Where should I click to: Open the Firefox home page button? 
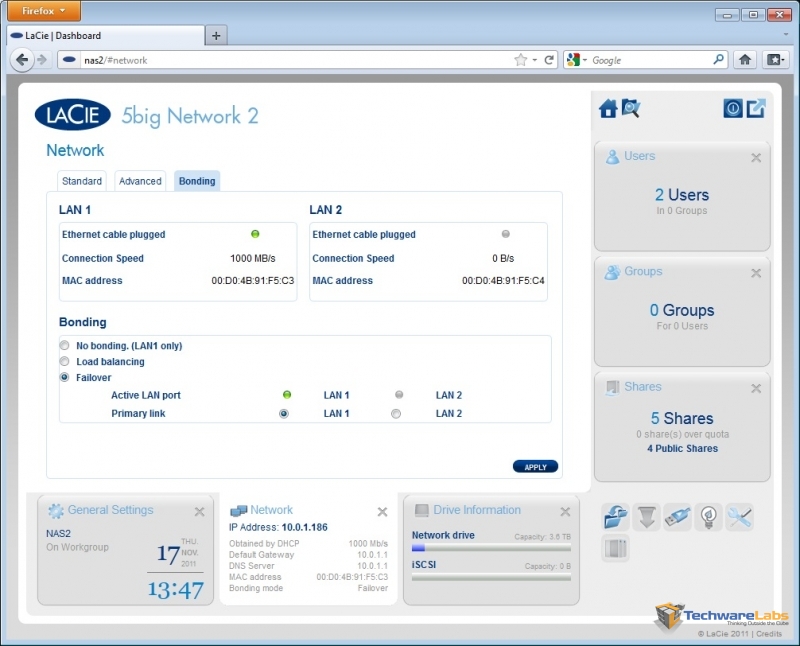pos(745,60)
